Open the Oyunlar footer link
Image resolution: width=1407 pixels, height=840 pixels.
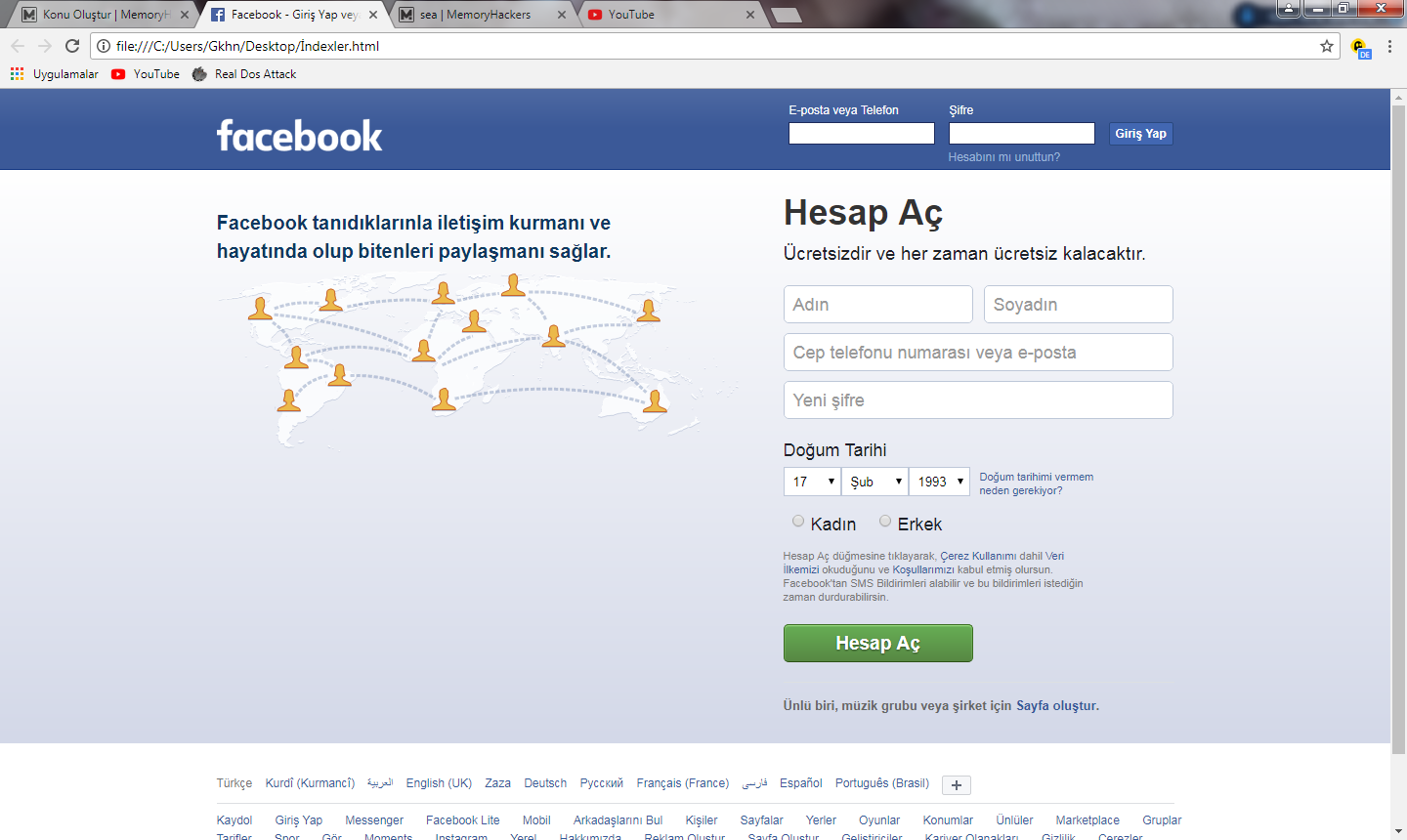[x=879, y=820]
